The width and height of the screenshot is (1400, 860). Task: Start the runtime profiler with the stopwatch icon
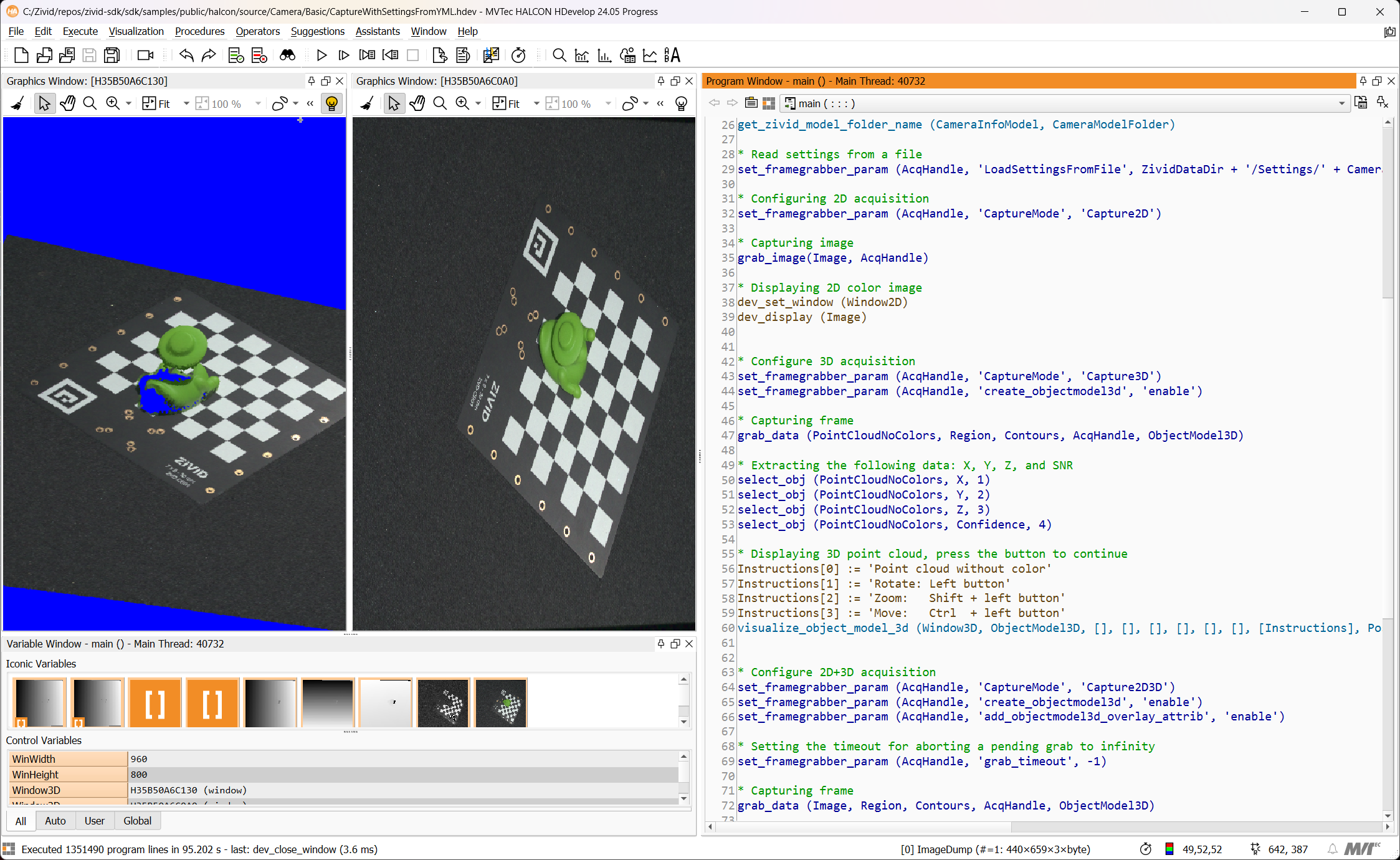pyautogui.click(x=519, y=55)
